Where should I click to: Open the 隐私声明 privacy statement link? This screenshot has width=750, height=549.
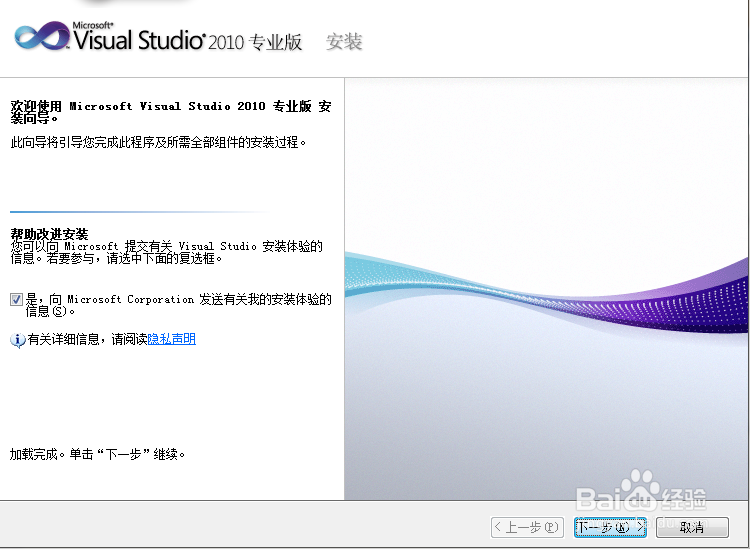172,339
